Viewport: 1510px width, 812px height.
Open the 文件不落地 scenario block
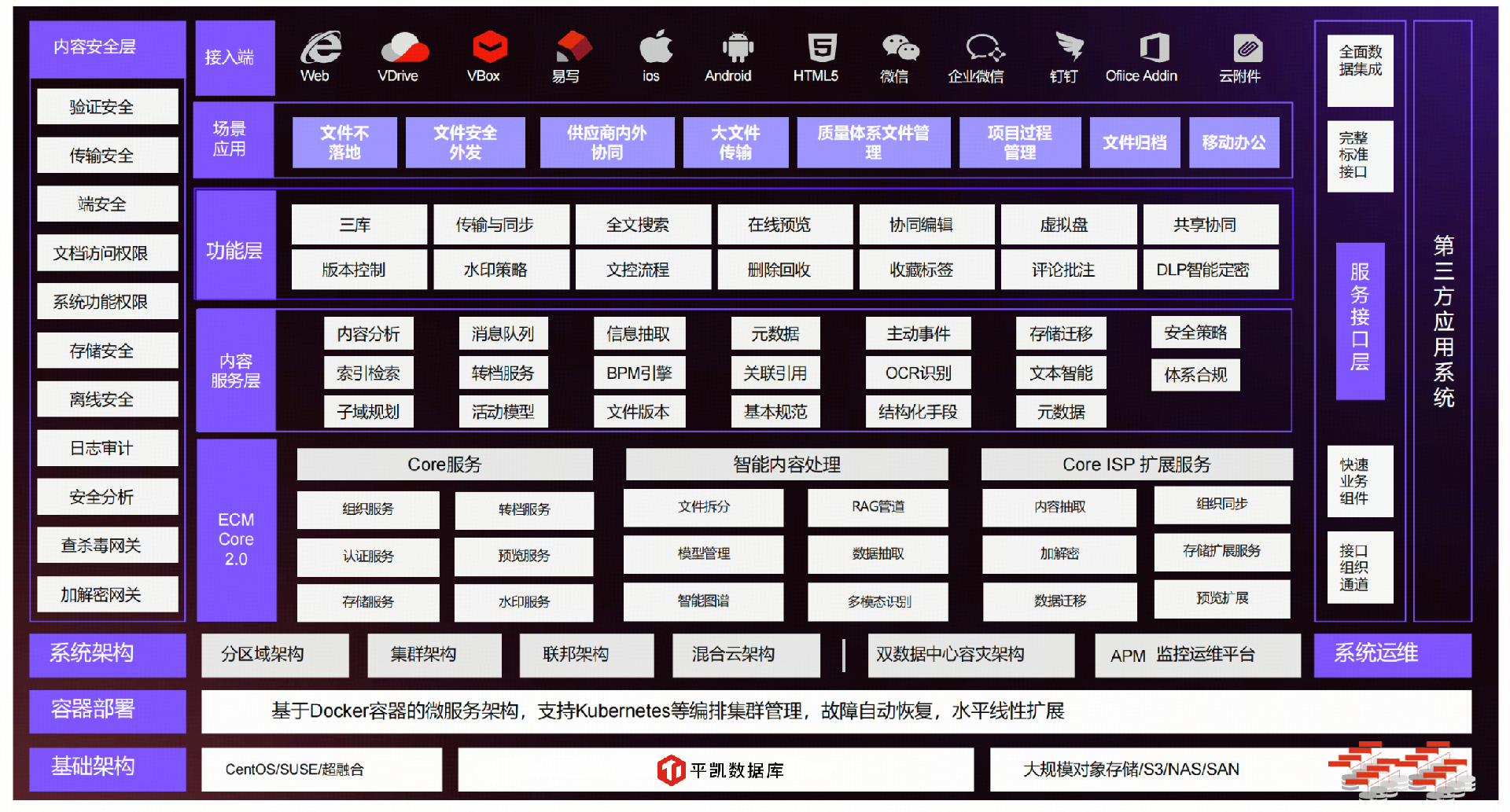click(x=344, y=142)
